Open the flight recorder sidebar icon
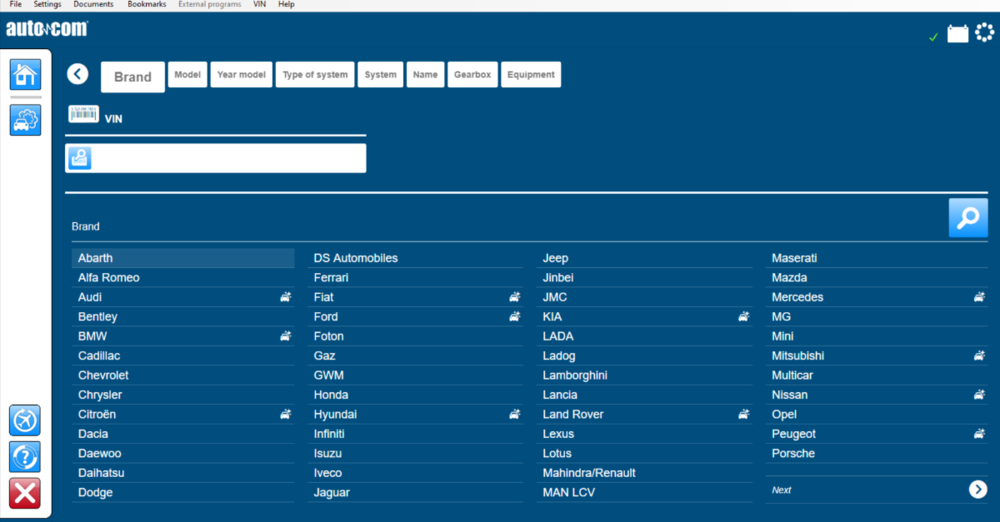The height and width of the screenshot is (522, 1000). 25,420
